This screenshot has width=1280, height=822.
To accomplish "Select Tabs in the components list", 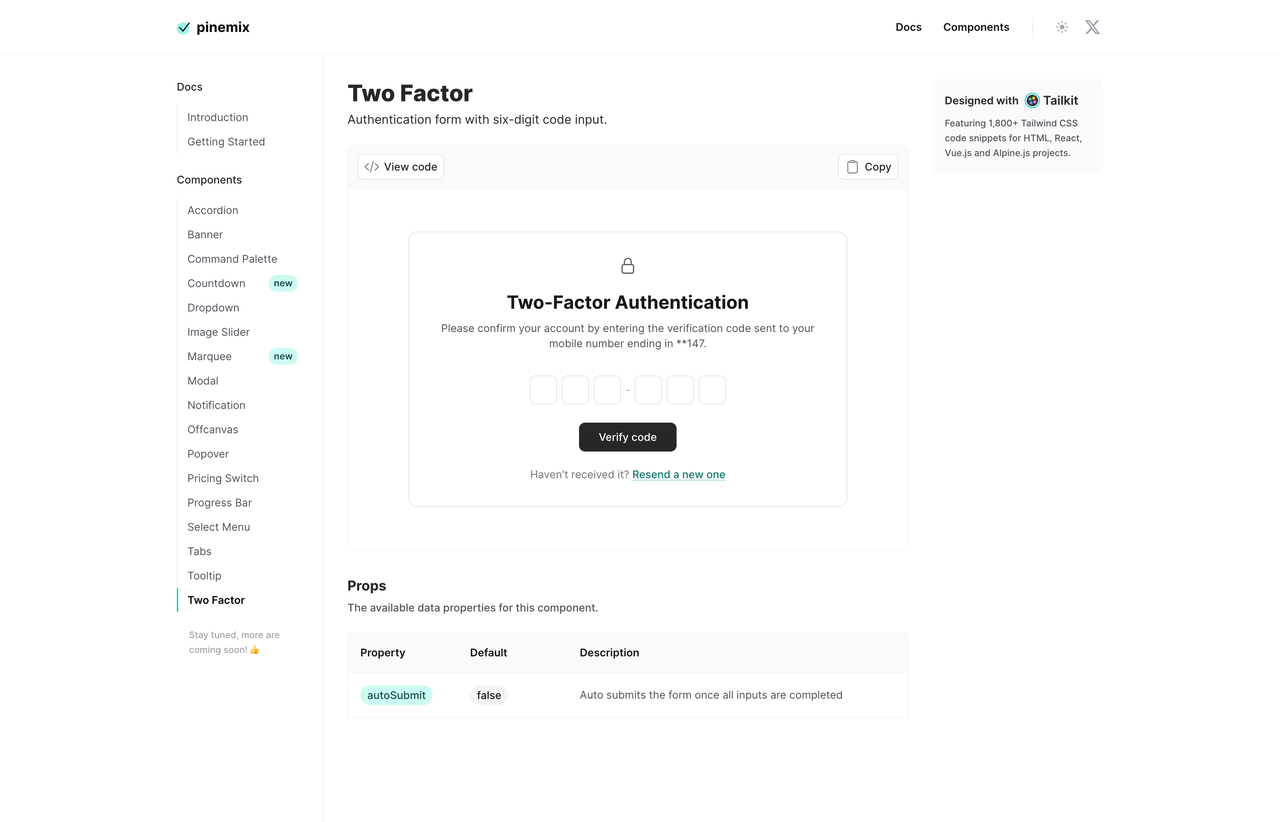I will point(200,552).
